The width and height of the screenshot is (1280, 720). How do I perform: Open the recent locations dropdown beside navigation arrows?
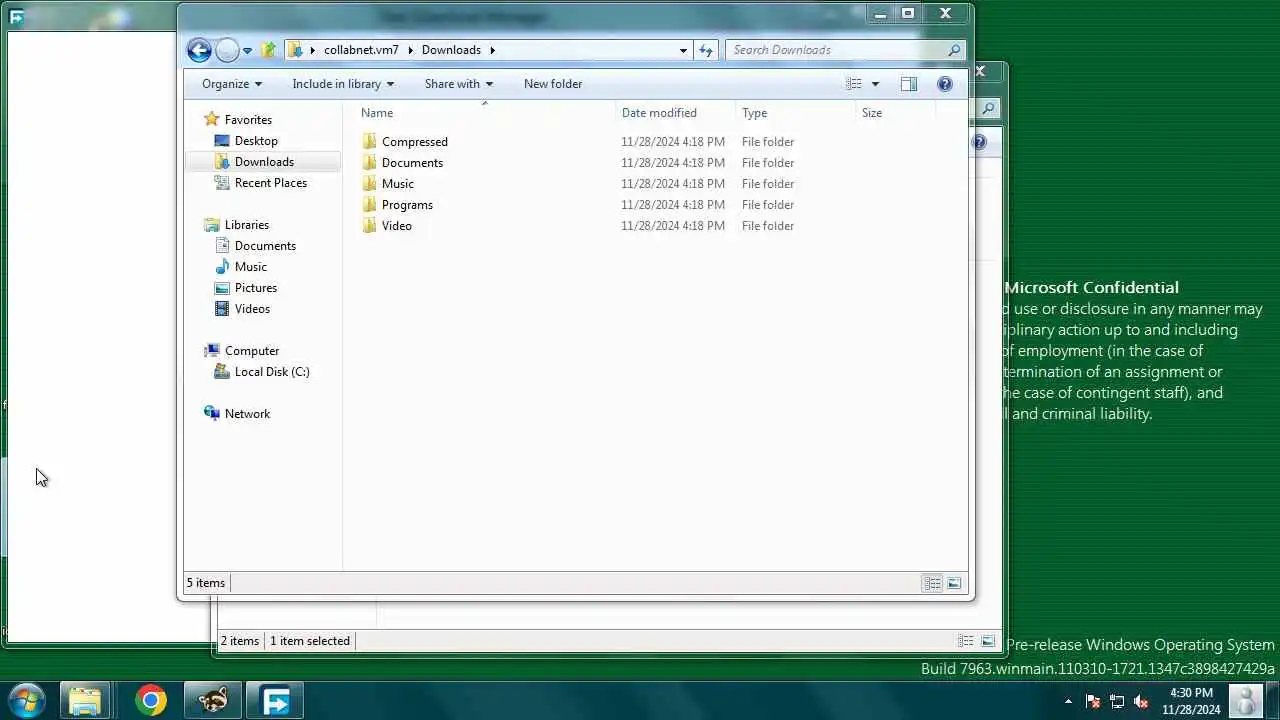(247, 50)
